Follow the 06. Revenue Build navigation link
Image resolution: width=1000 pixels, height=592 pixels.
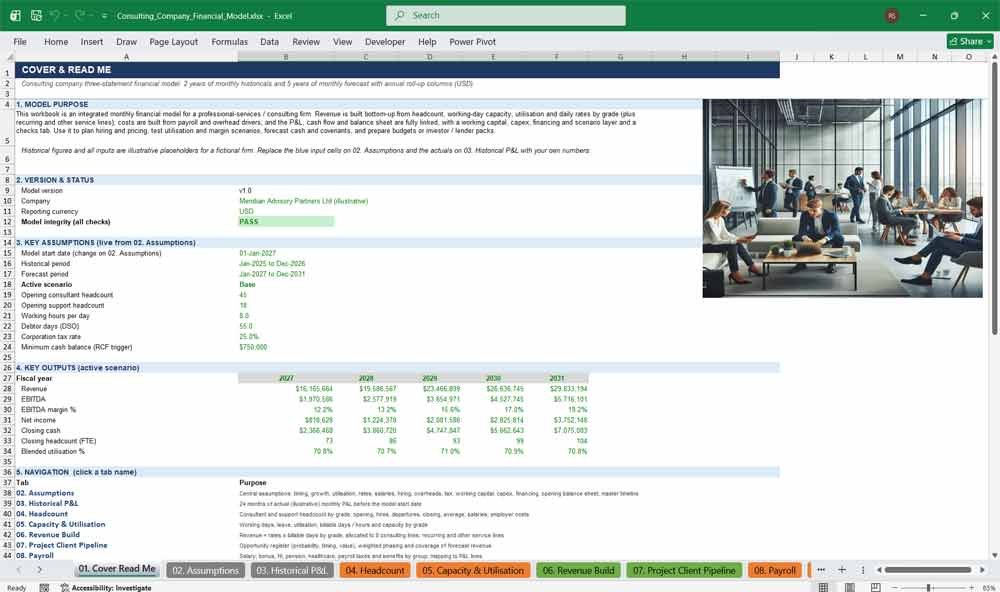pos(48,535)
